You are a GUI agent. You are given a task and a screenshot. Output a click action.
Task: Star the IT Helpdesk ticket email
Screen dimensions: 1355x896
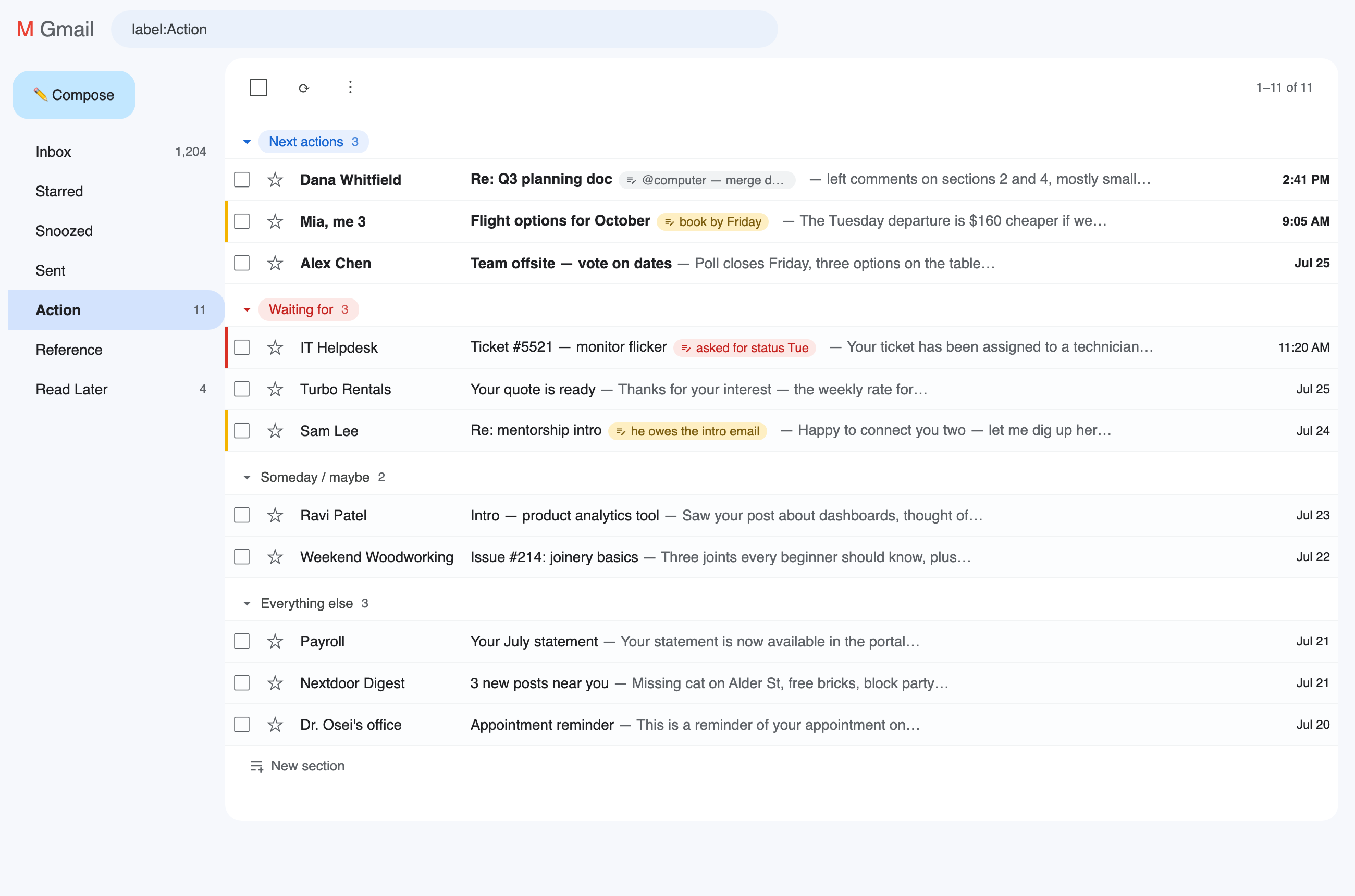[x=275, y=347]
